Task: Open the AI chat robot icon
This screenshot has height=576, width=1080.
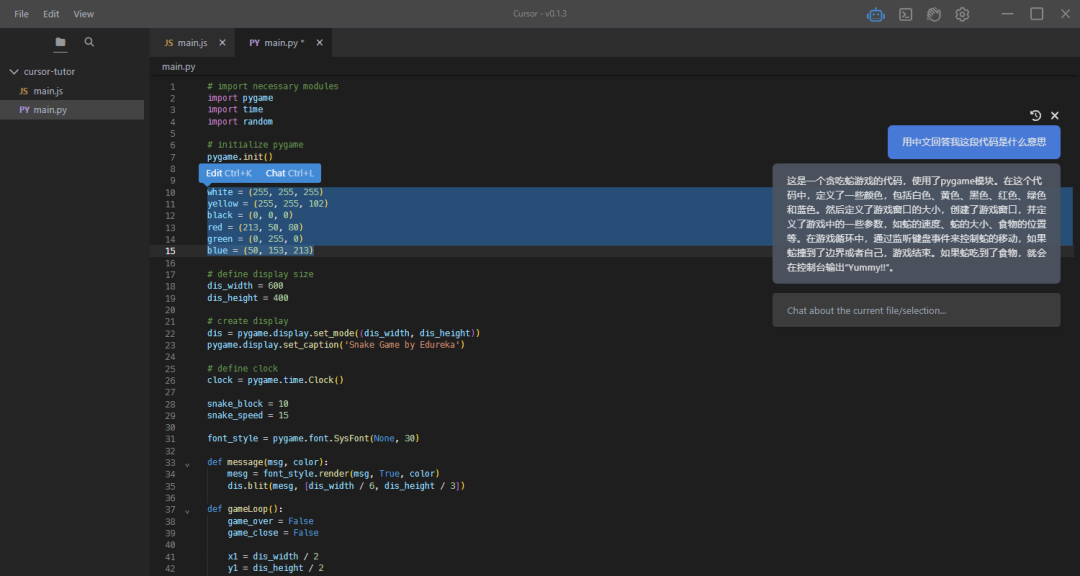Action: (x=875, y=14)
